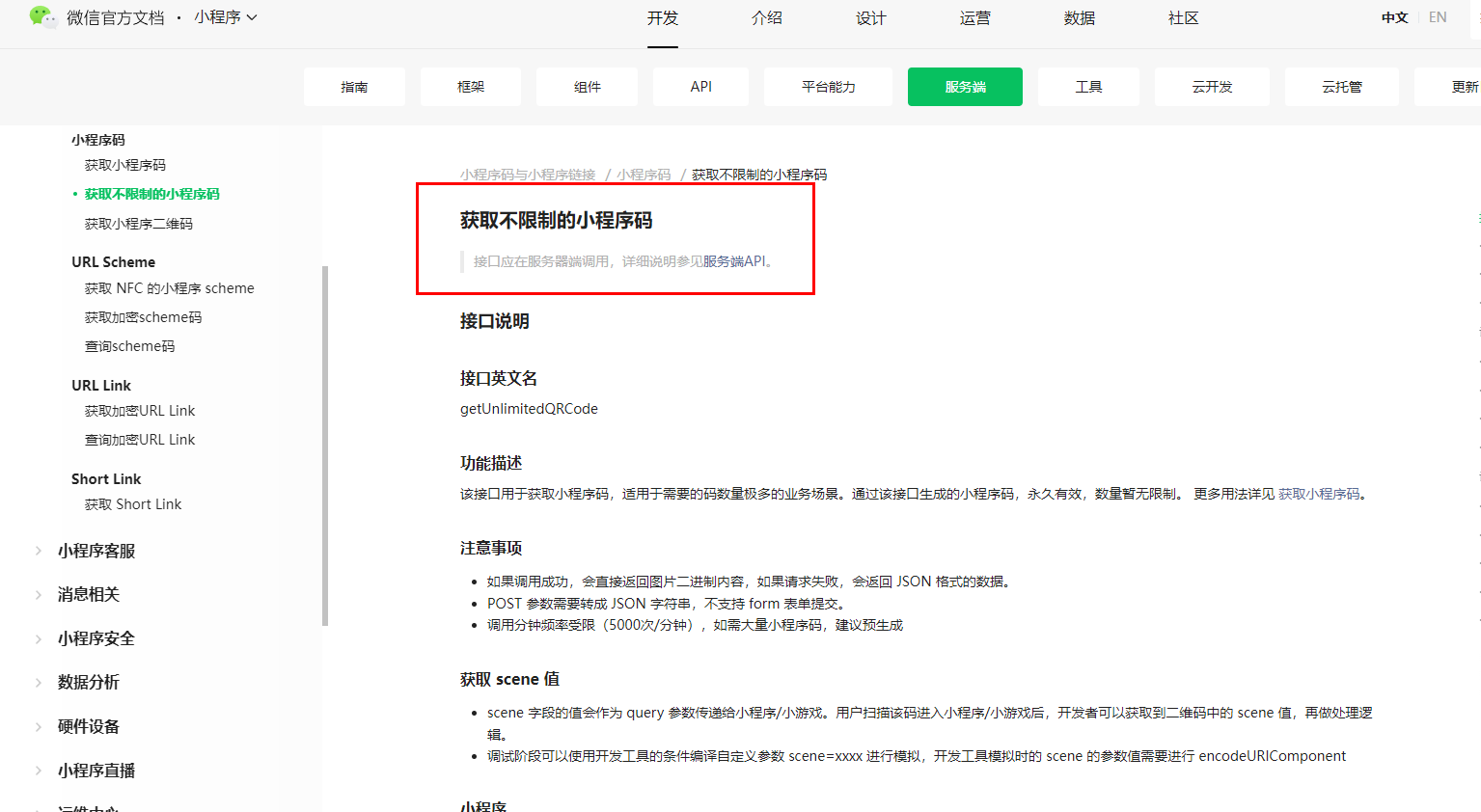
Task: Expand the 消息相关 sidebar section
Action: tap(89, 594)
